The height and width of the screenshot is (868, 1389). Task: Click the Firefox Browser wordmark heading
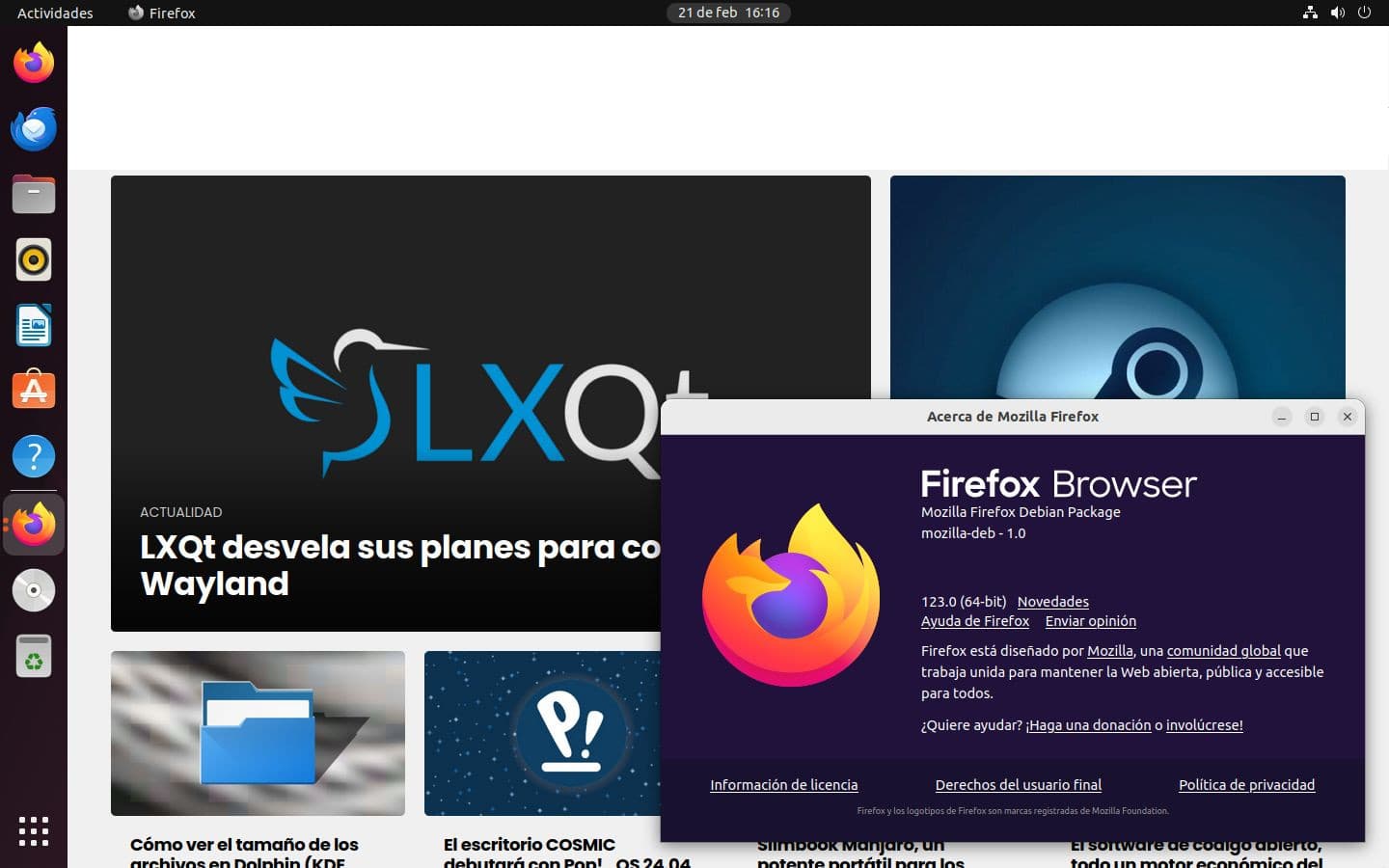[x=1058, y=483]
